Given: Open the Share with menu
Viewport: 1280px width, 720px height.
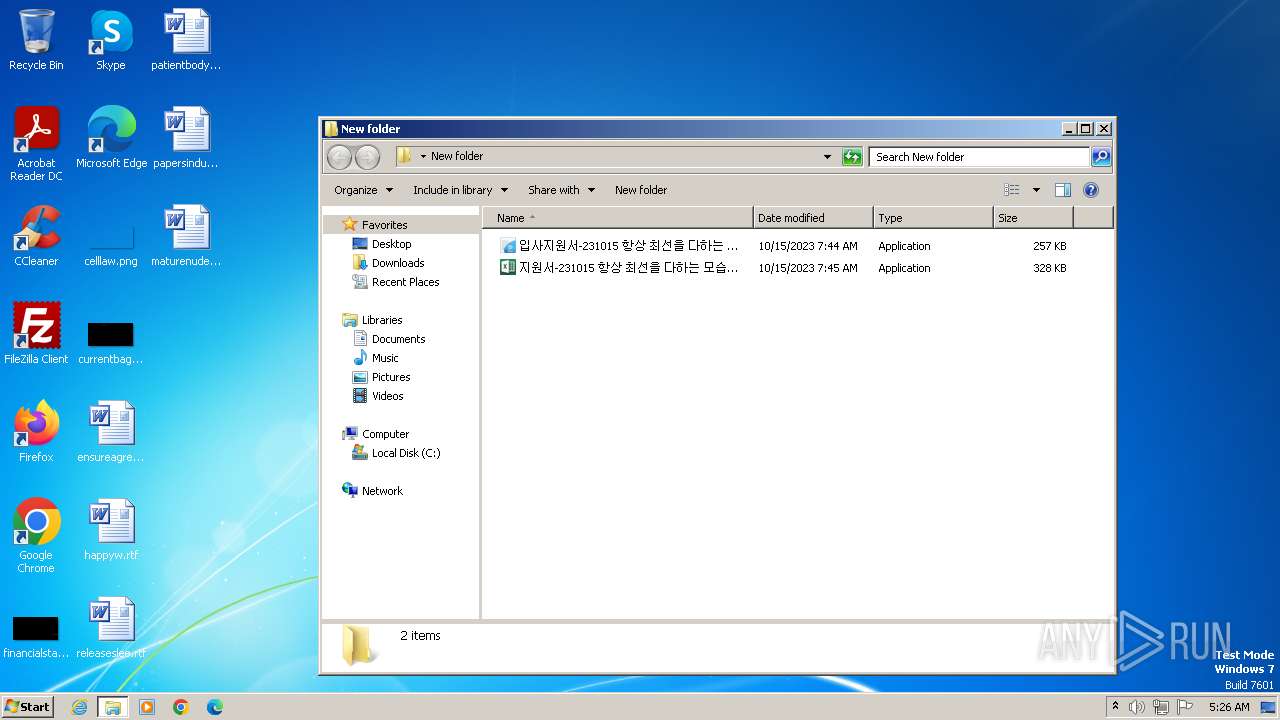Looking at the screenshot, I should (561, 190).
